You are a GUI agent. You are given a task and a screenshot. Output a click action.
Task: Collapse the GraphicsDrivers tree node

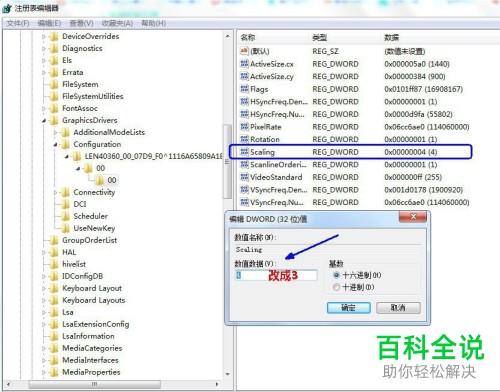(x=44, y=121)
